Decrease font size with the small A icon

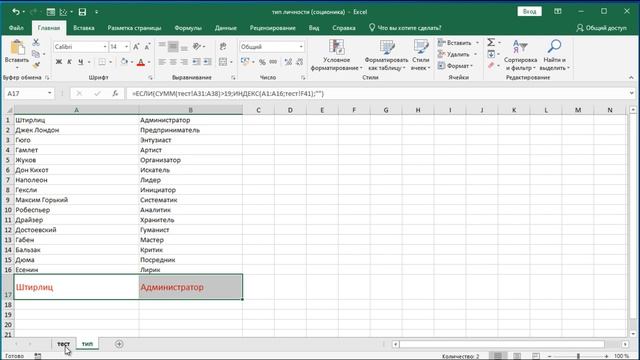pyautogui.click(x=147, y=47)
